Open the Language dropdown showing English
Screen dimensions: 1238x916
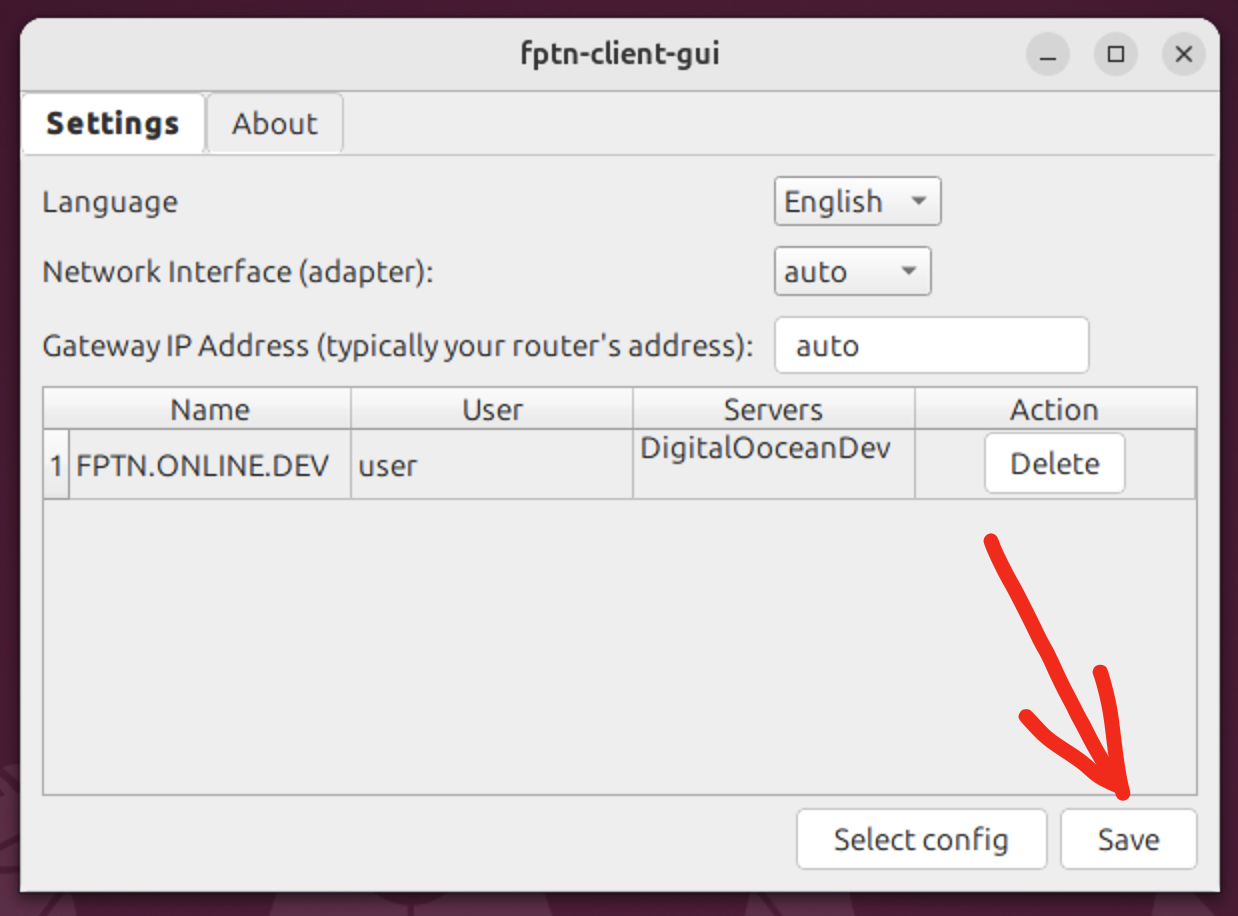(857, 202)
